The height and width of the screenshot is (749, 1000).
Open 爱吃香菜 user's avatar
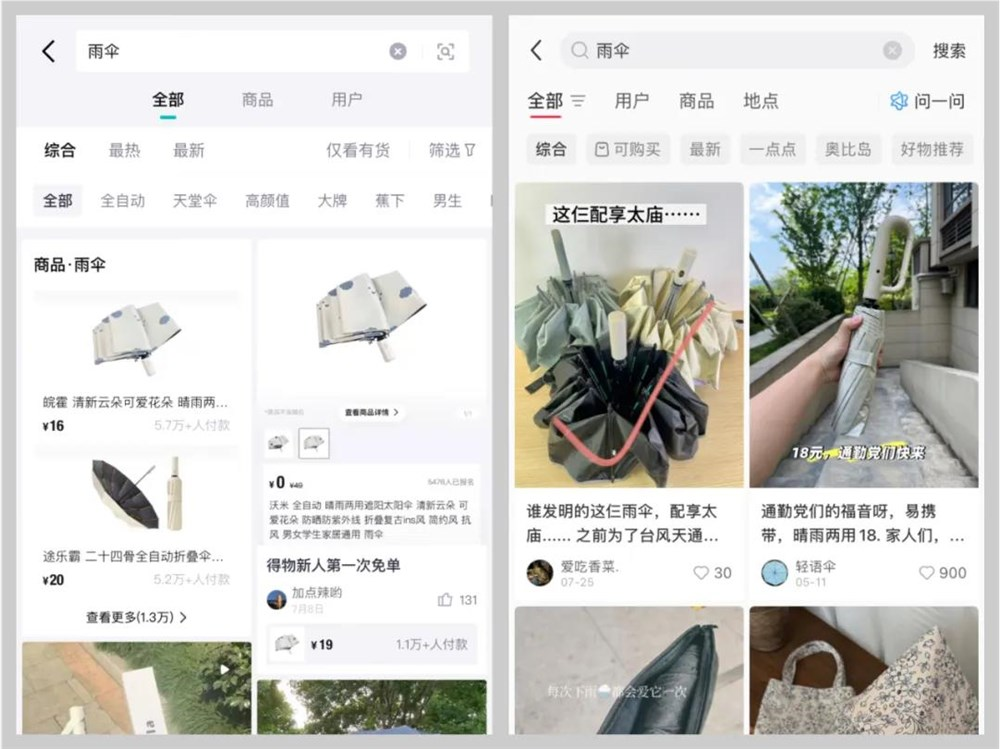tap(539, 572)
